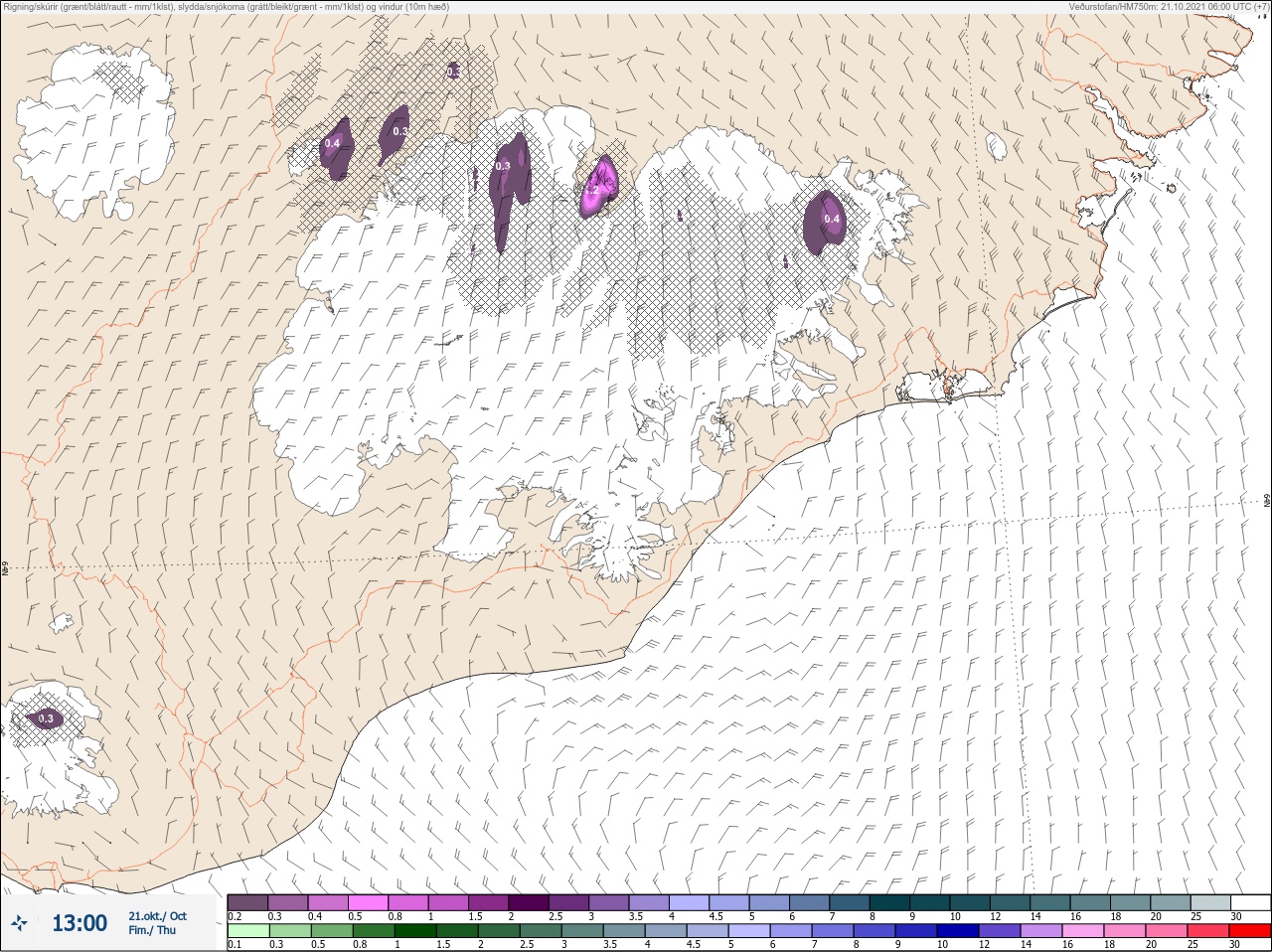The height and width of the screenshot is (952, 1272).
Task: Click the 0.3 label on the southwest glacier patch
Action: coord(46,718)
